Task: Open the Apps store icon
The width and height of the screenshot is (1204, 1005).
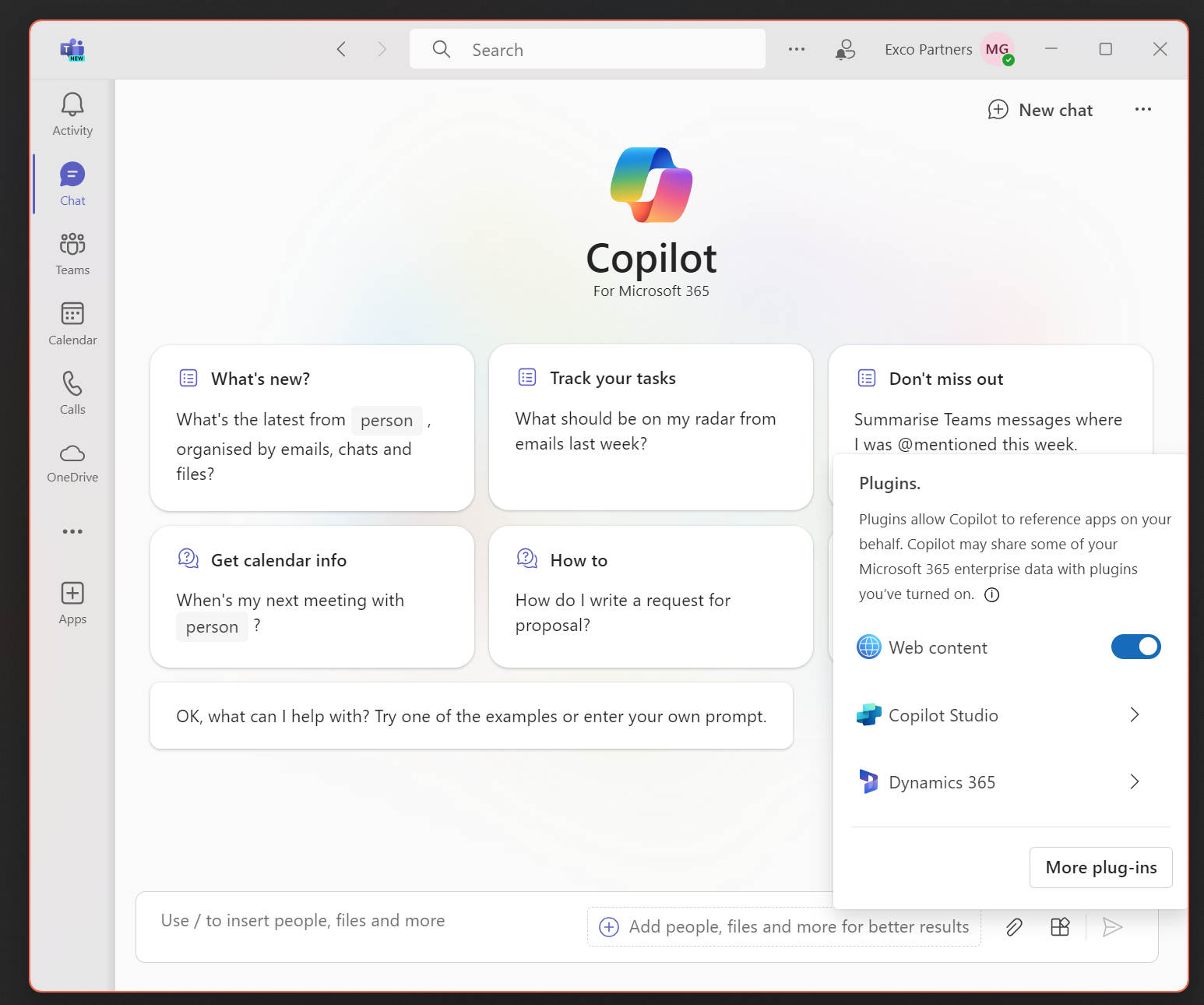Action: point(72,603)
